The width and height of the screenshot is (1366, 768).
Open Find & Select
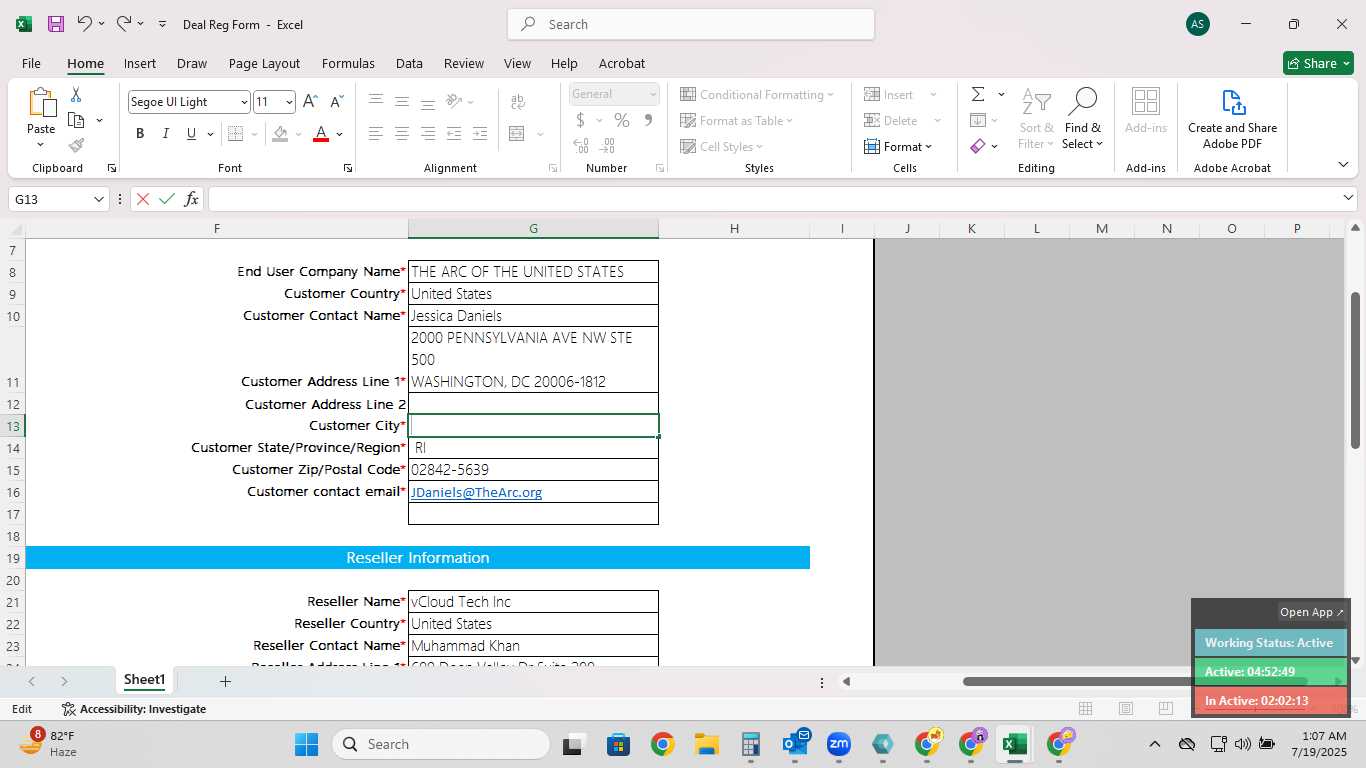(x=1083, y=120)
